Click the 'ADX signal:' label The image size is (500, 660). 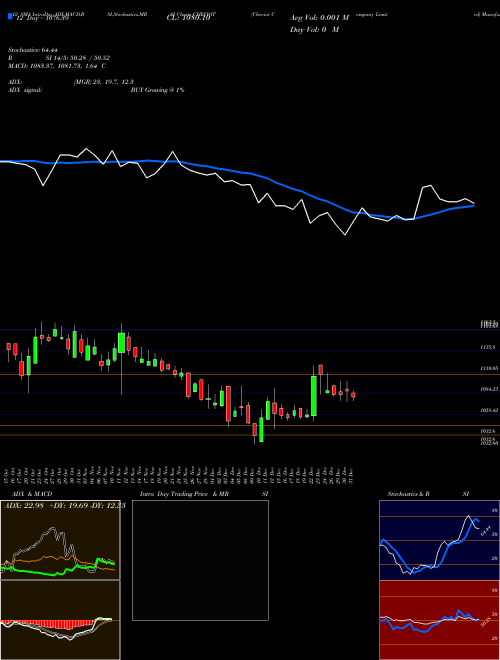point(25,90)
